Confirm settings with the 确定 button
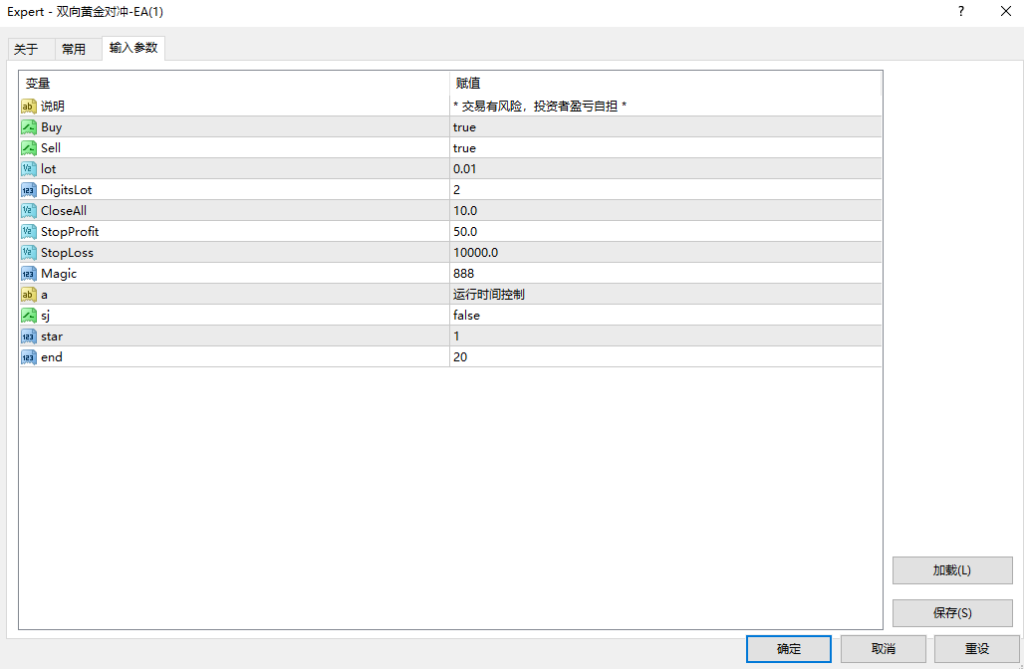1024x669 pixels. click(x=788, y=649)
